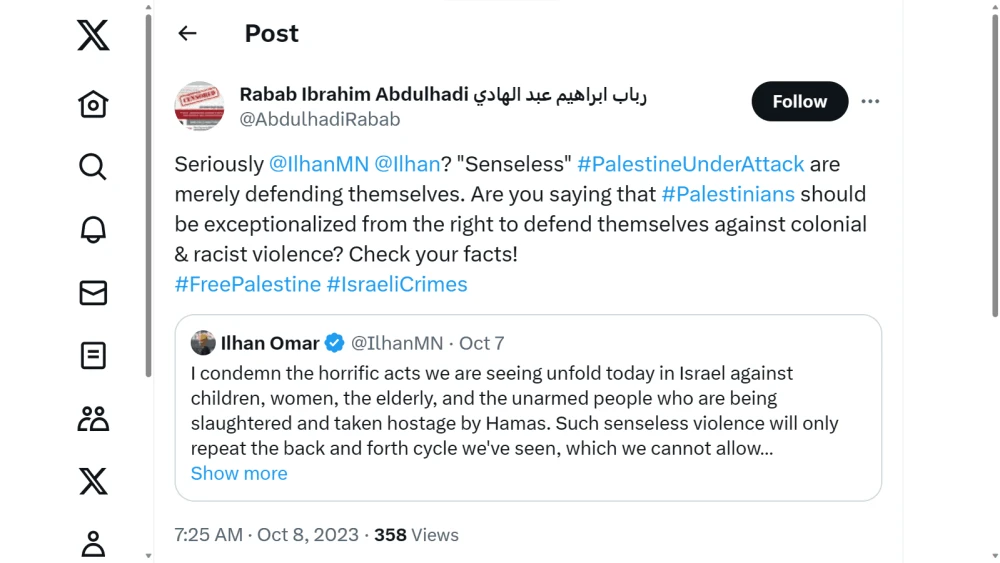Open Communities people icon
The width and height of the screenshot is (1000, 563).
93,419
